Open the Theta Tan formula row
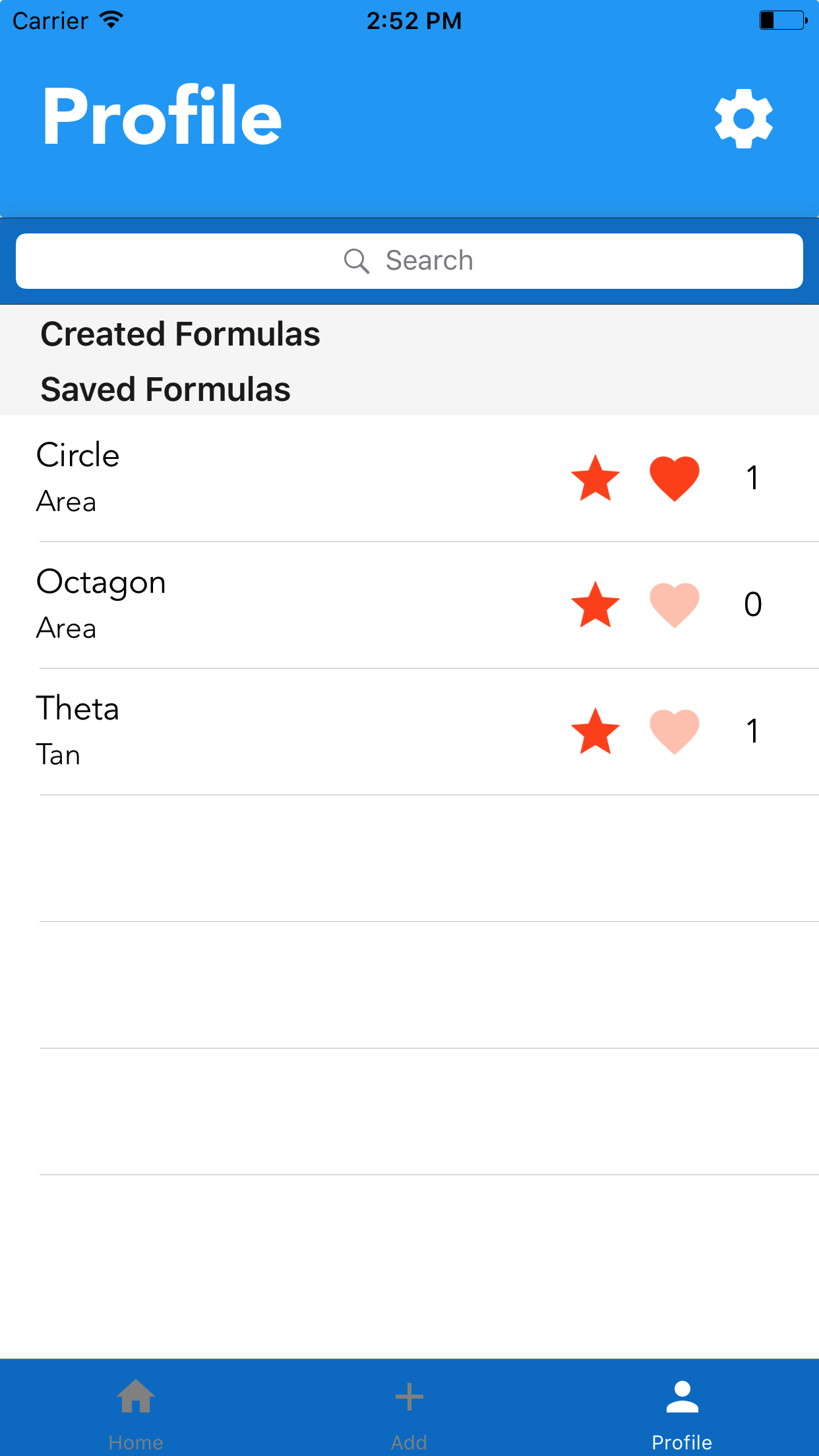Screen dimensions: 819x1456 (409, 732)
